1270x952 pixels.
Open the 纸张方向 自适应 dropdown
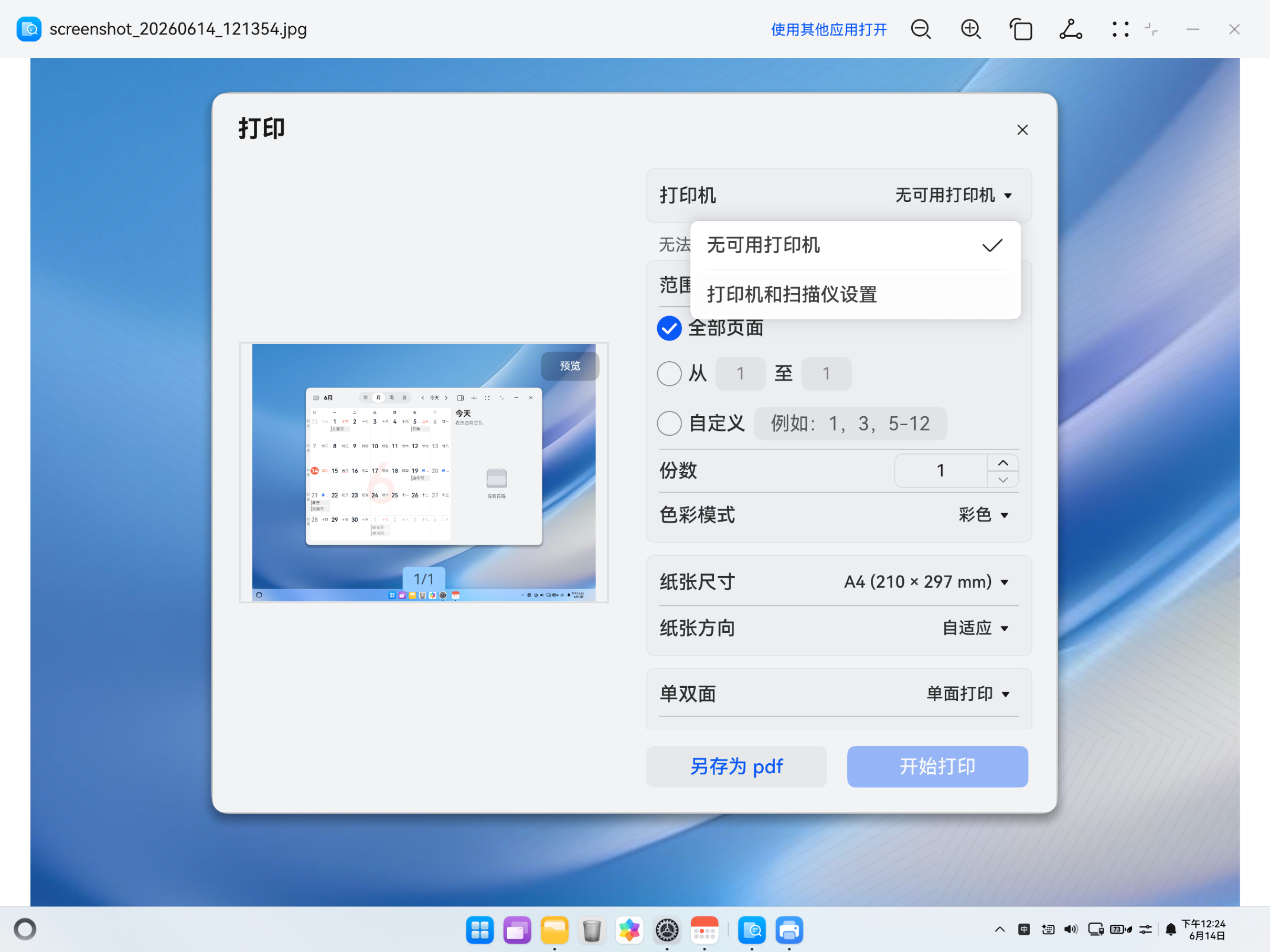976,628
